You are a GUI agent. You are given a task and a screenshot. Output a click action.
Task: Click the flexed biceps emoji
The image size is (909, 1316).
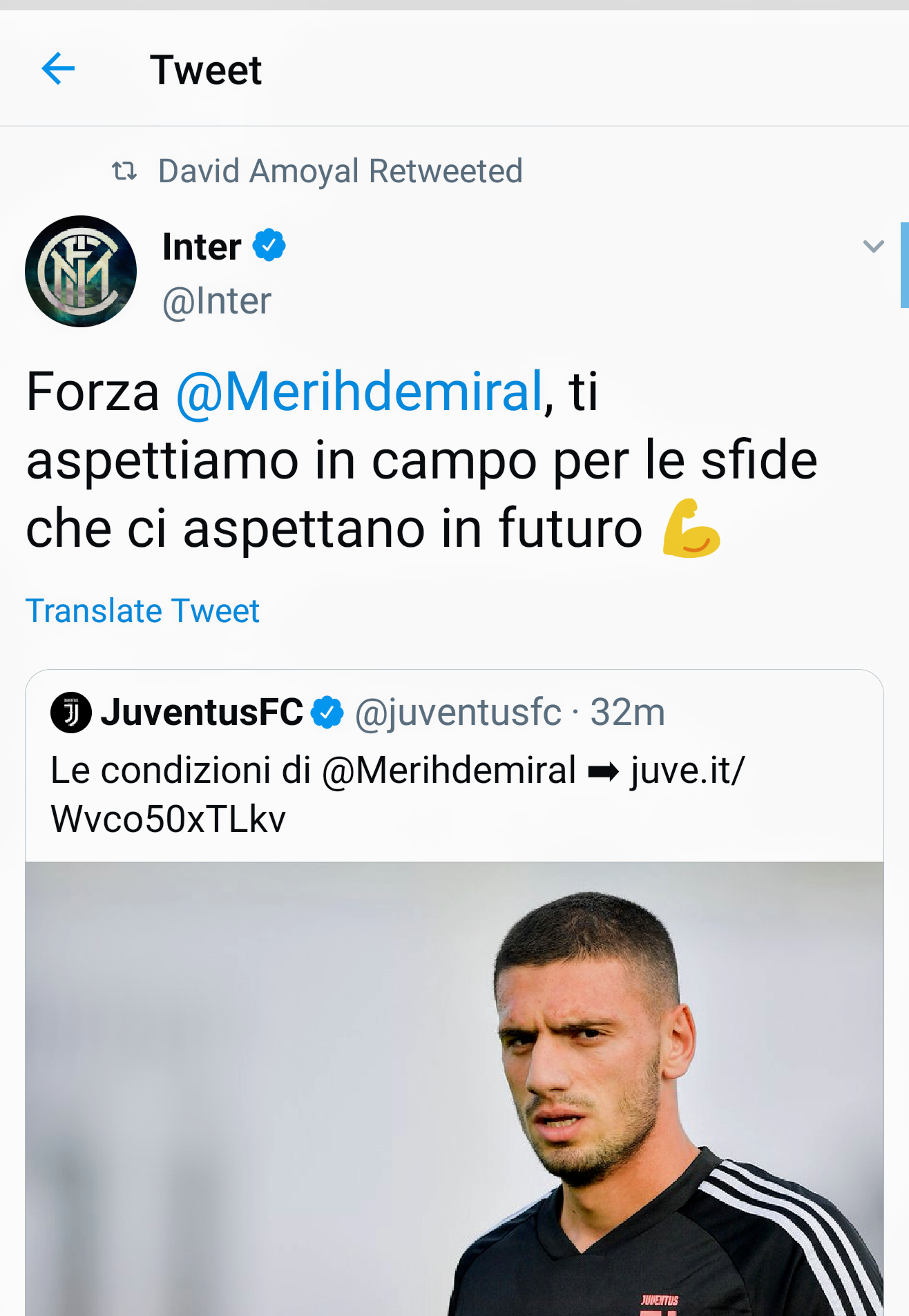(x=691, y=528)
